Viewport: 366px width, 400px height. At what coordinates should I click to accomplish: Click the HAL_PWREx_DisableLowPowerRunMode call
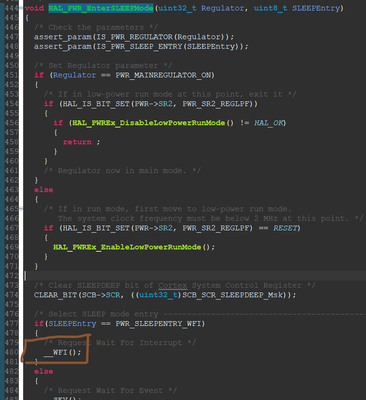(x=149, y=123)
